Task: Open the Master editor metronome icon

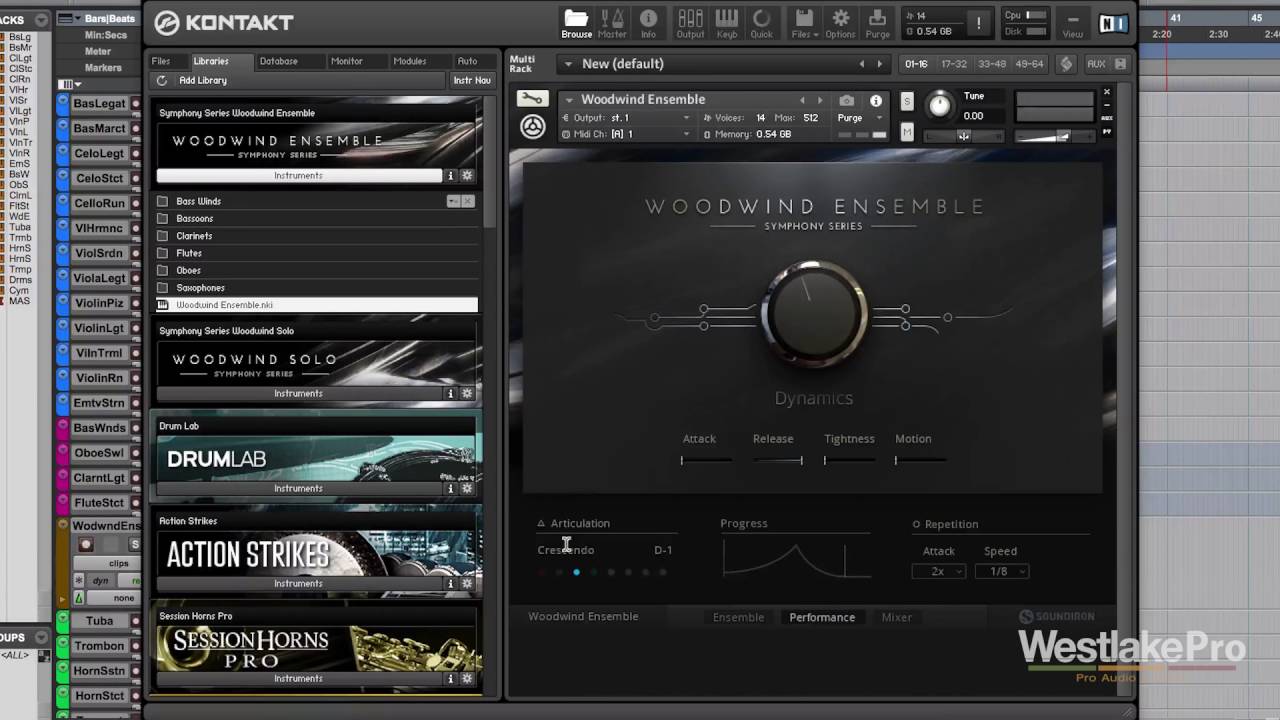Action: pos(612,24)
